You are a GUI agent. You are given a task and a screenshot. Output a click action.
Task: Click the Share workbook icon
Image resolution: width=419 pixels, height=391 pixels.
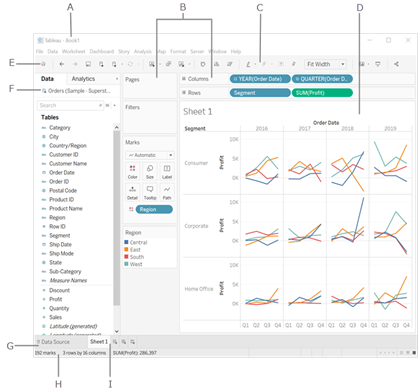(396, 64)
